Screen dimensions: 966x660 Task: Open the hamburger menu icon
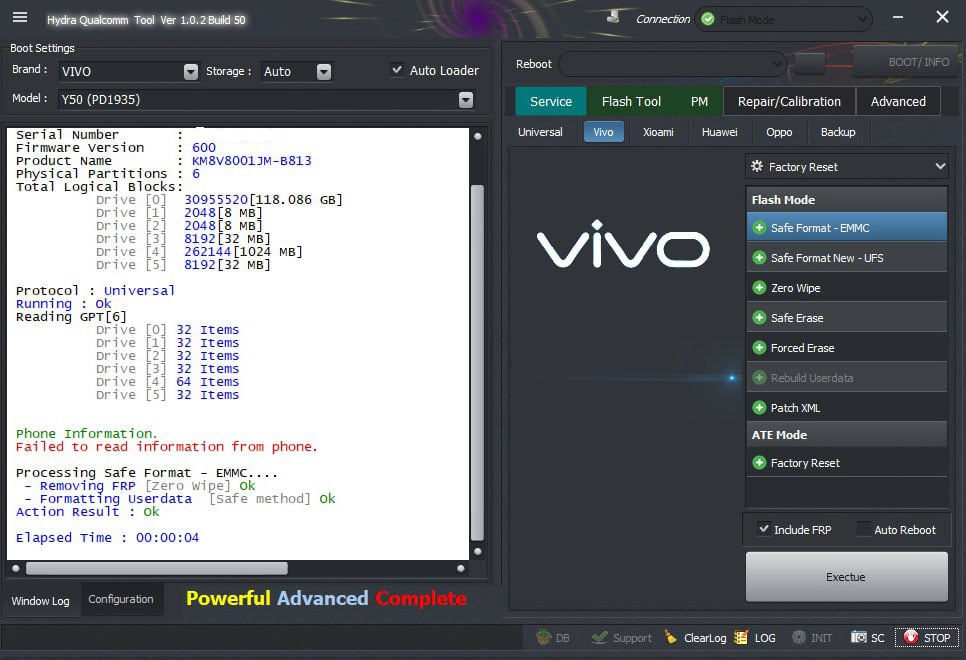pyautogui.click(x=20, y=17)
